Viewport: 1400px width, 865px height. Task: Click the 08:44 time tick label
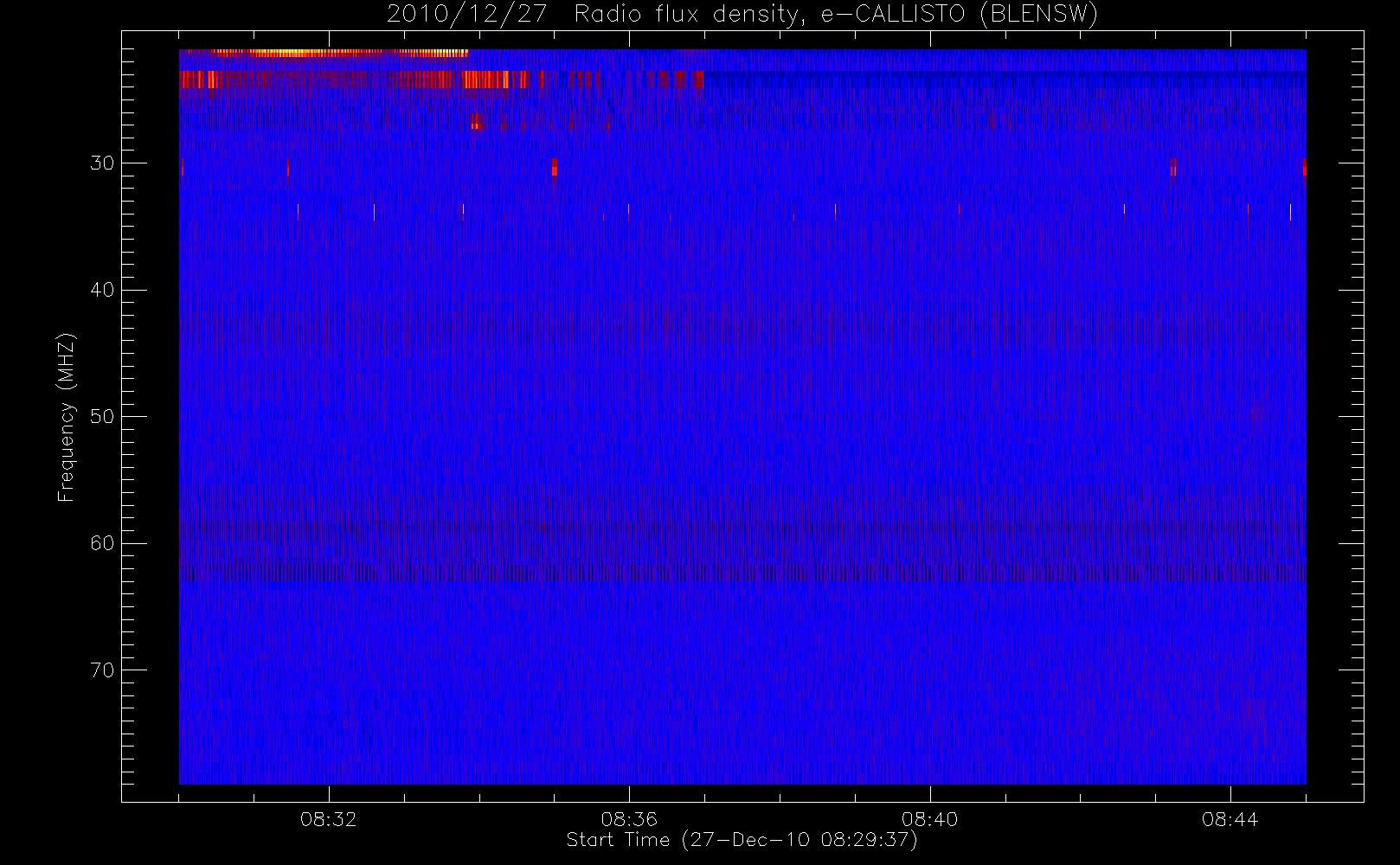point(1230,819)
